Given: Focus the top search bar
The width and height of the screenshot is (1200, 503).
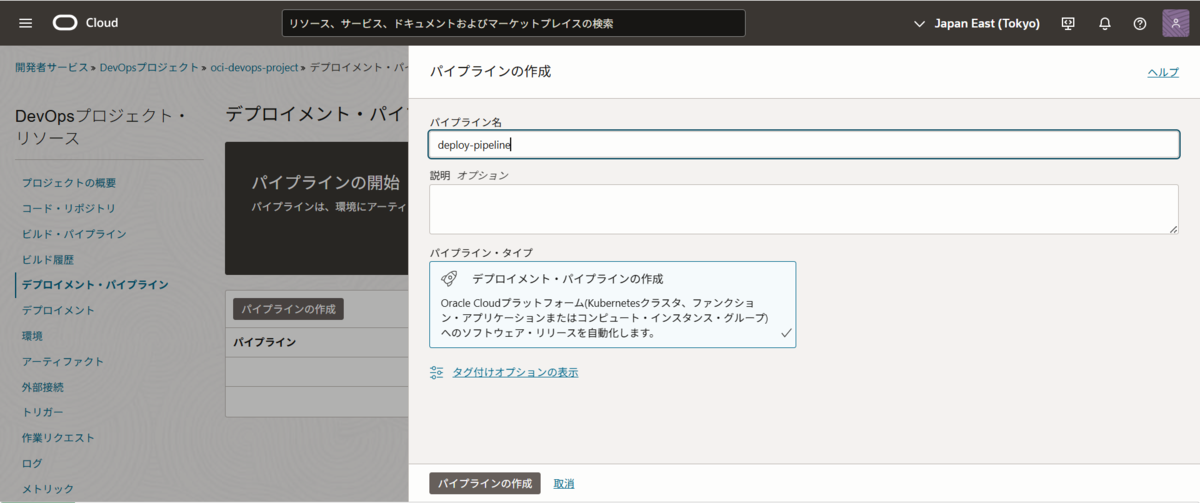Looking at the screenshot, I should point(513,23).
